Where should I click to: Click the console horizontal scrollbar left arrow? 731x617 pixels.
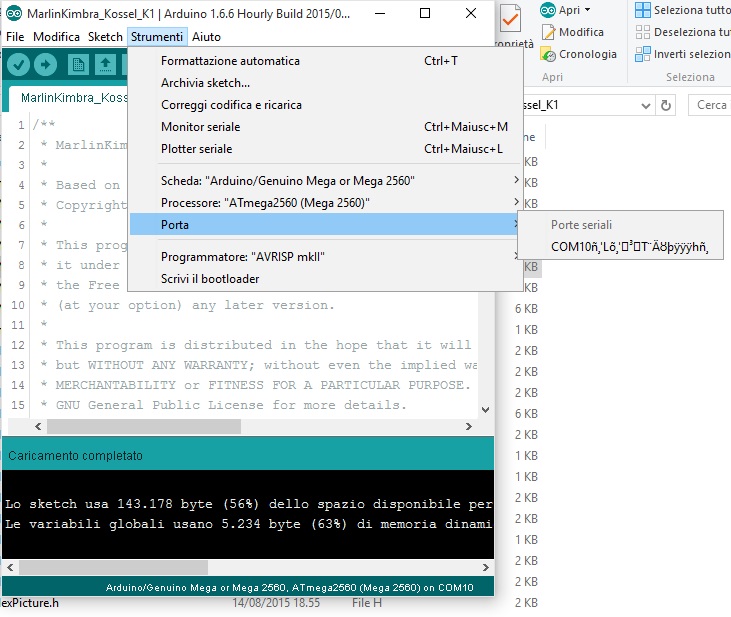10,568
